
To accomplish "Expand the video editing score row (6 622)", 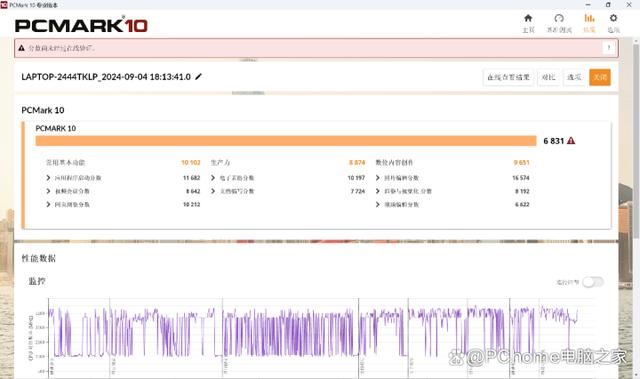I will coord(452,204).
